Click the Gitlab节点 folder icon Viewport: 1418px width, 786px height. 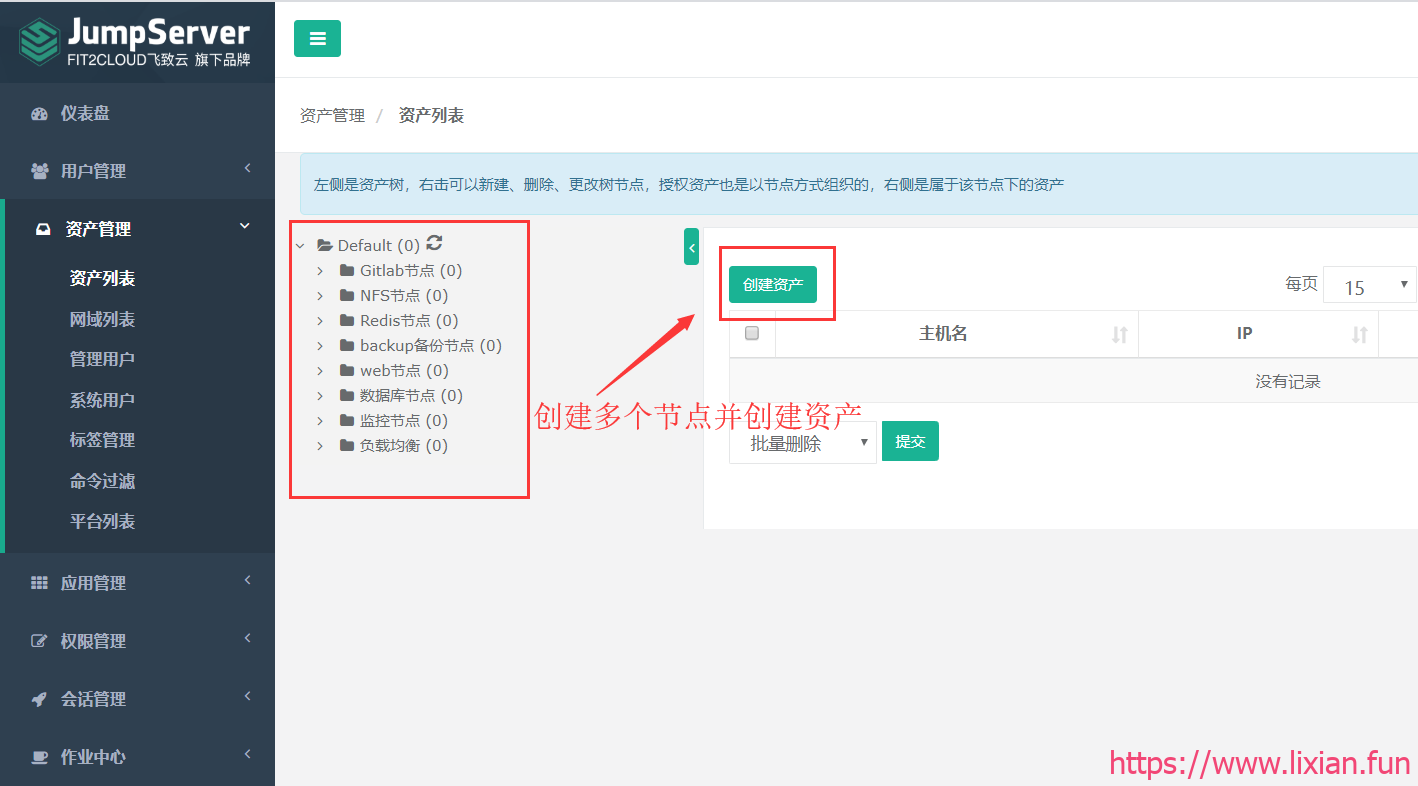(x=347, y=270)
